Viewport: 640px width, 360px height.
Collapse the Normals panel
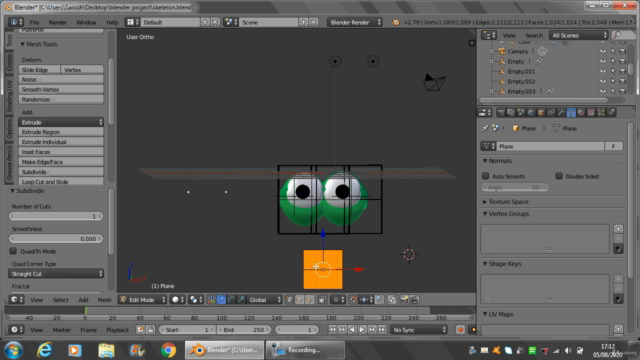(x=485, y=161)
